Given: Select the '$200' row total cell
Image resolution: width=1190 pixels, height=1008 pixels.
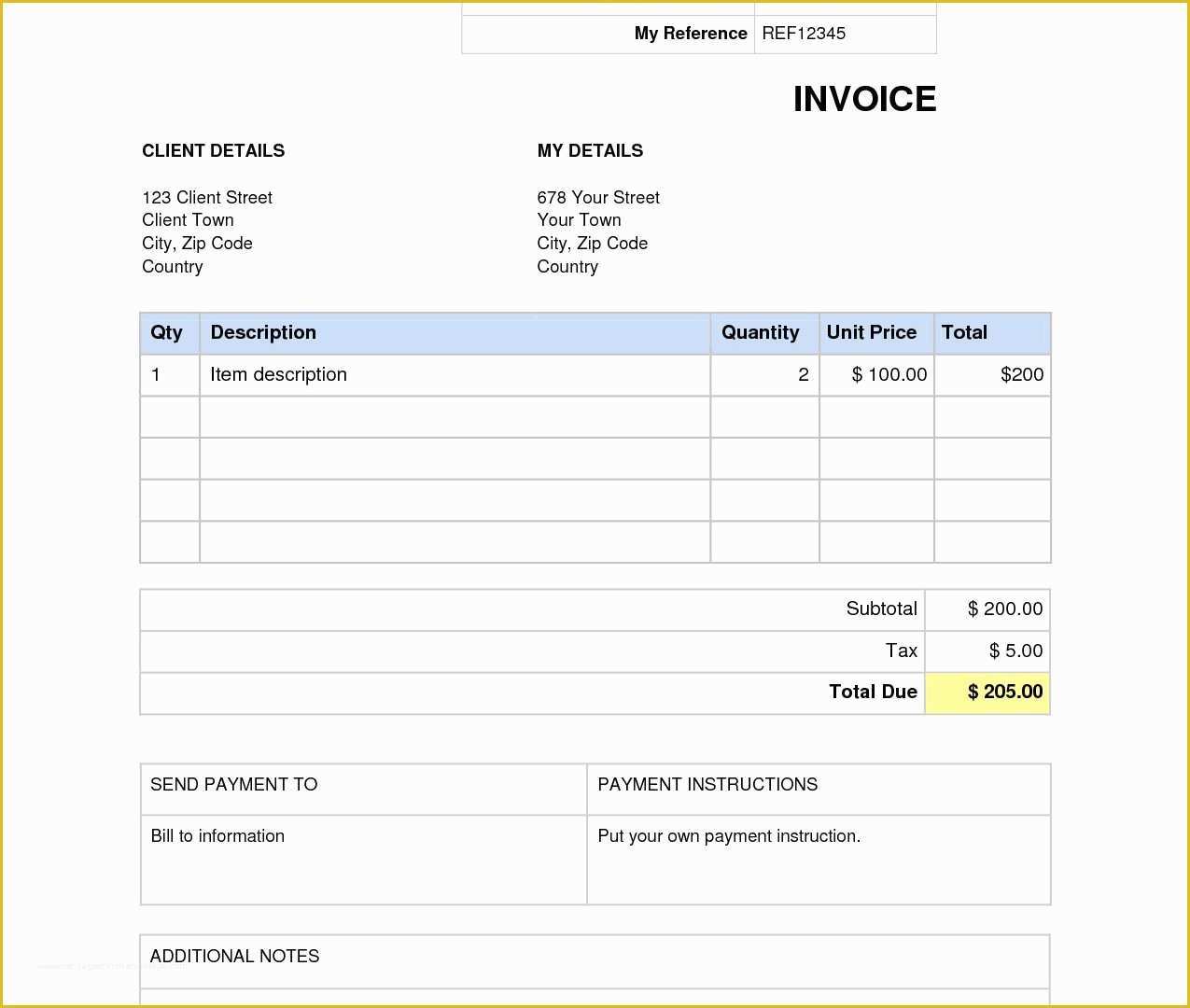Looking at the screenshot, I should click(x=992, y=375).
